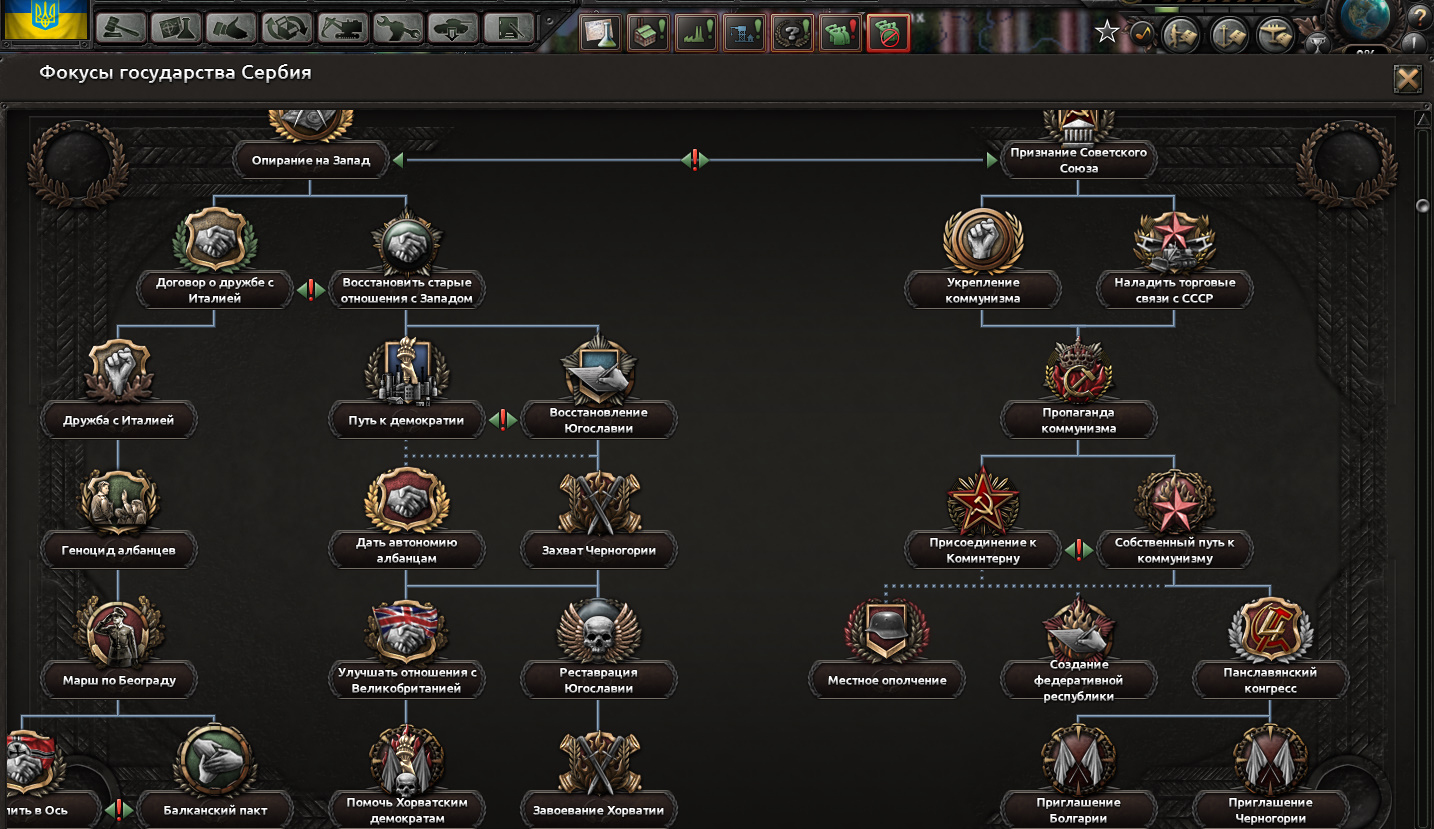
Task: Open the logistics ledger toolbar button
Action: point(509,27)
